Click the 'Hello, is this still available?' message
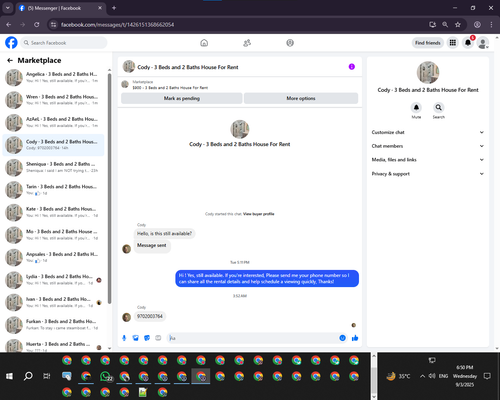The width and height of the screenshot is (500, 400). coord(165,233)
